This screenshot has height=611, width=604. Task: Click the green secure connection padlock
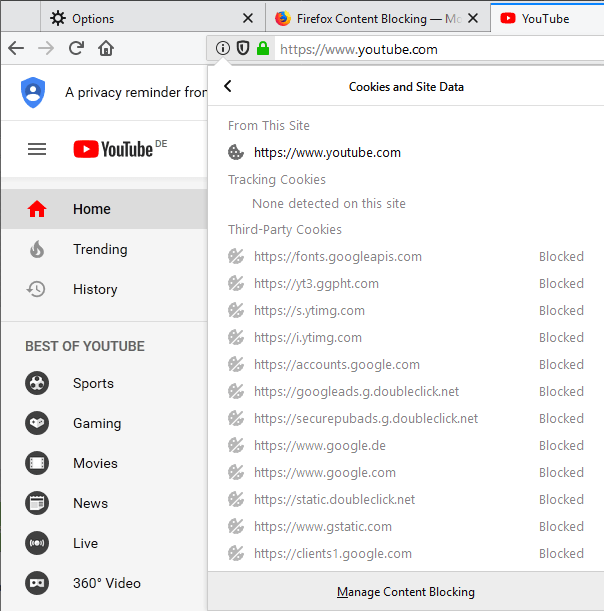point(263,48)
